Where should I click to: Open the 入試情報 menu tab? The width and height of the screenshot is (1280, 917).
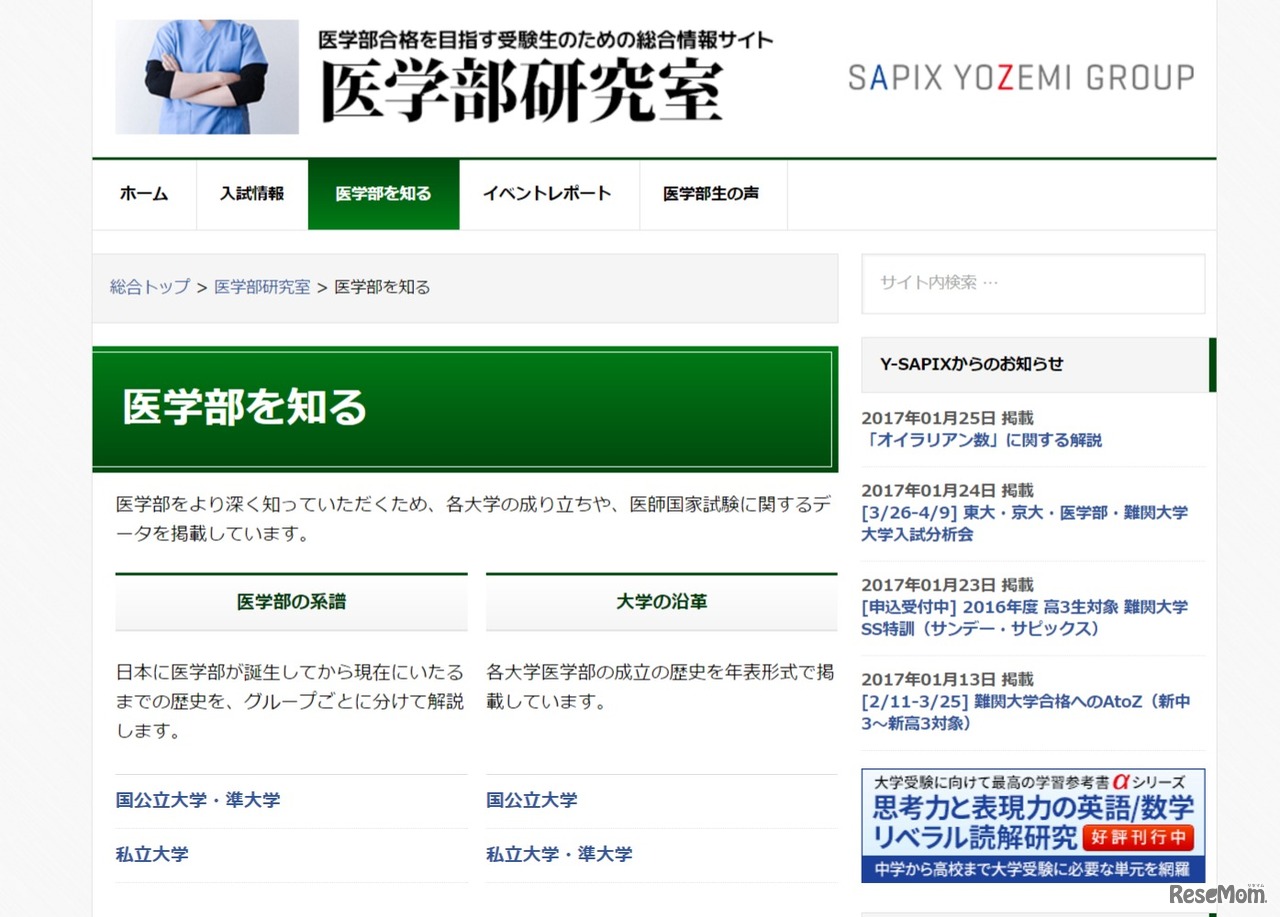click(252, 194)
